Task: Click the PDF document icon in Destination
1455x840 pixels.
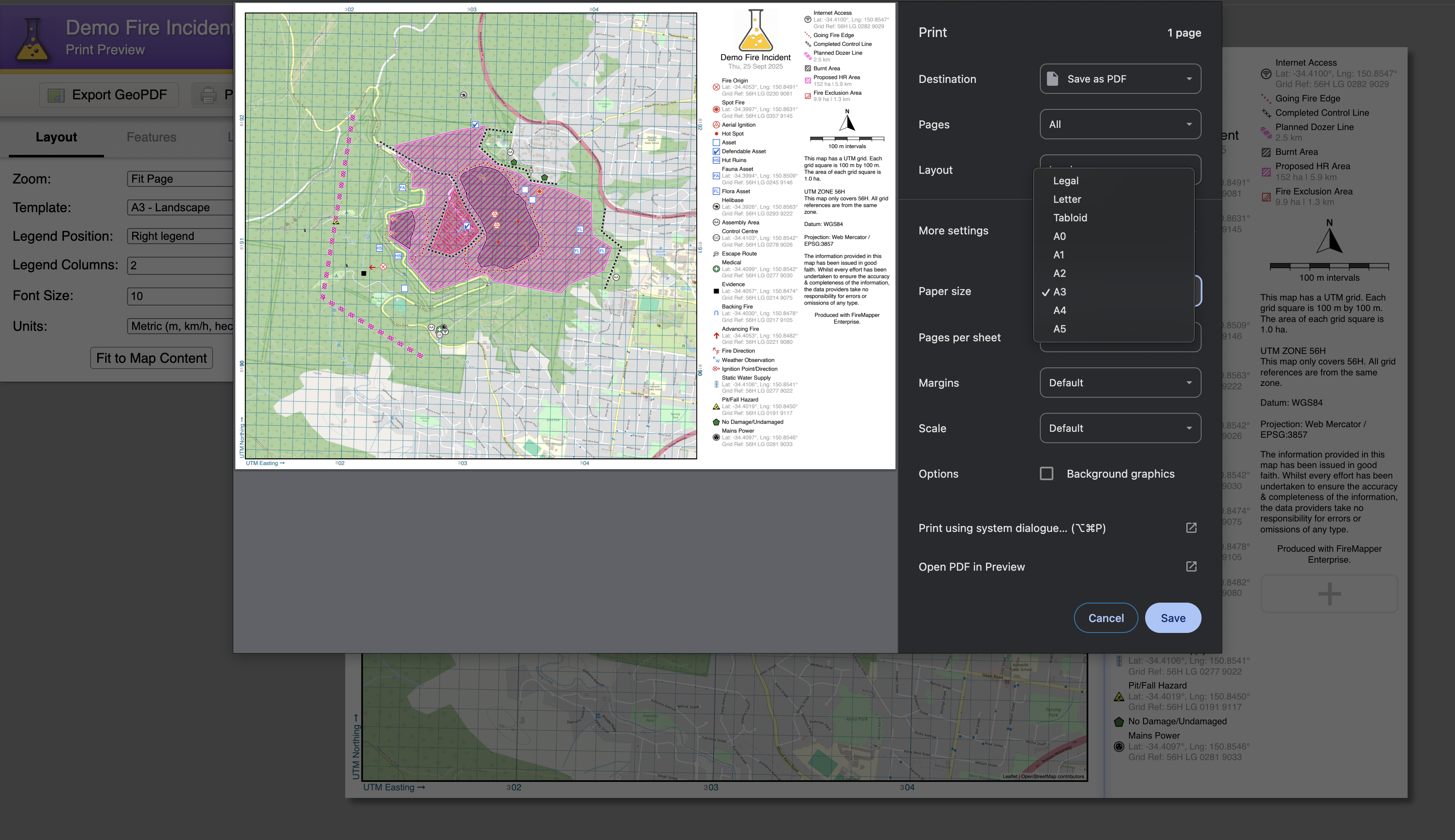Action: coord(1052,79)
